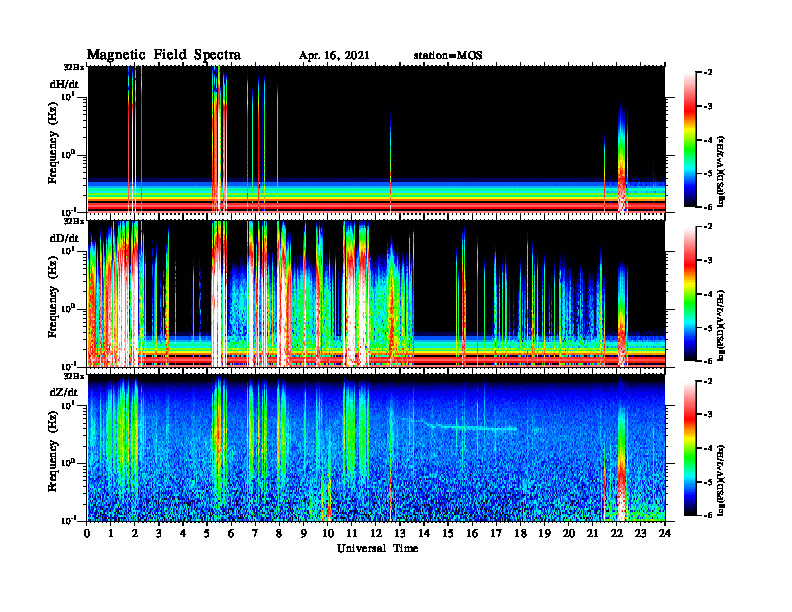Click hour tick label 3 on time axis
792x612 pixels.
pos(159,533)
